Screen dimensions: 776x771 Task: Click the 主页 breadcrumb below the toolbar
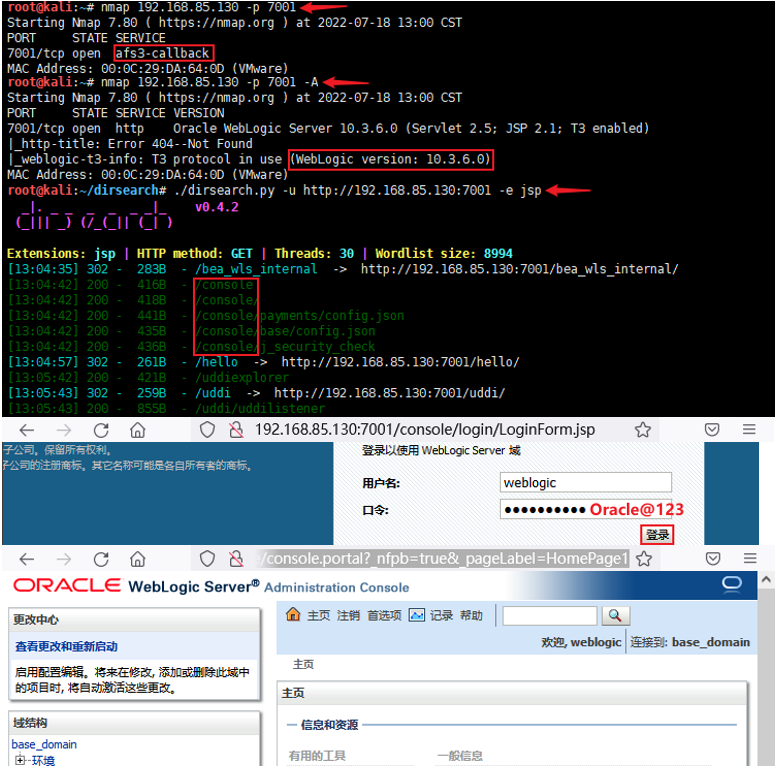(303, 664)
